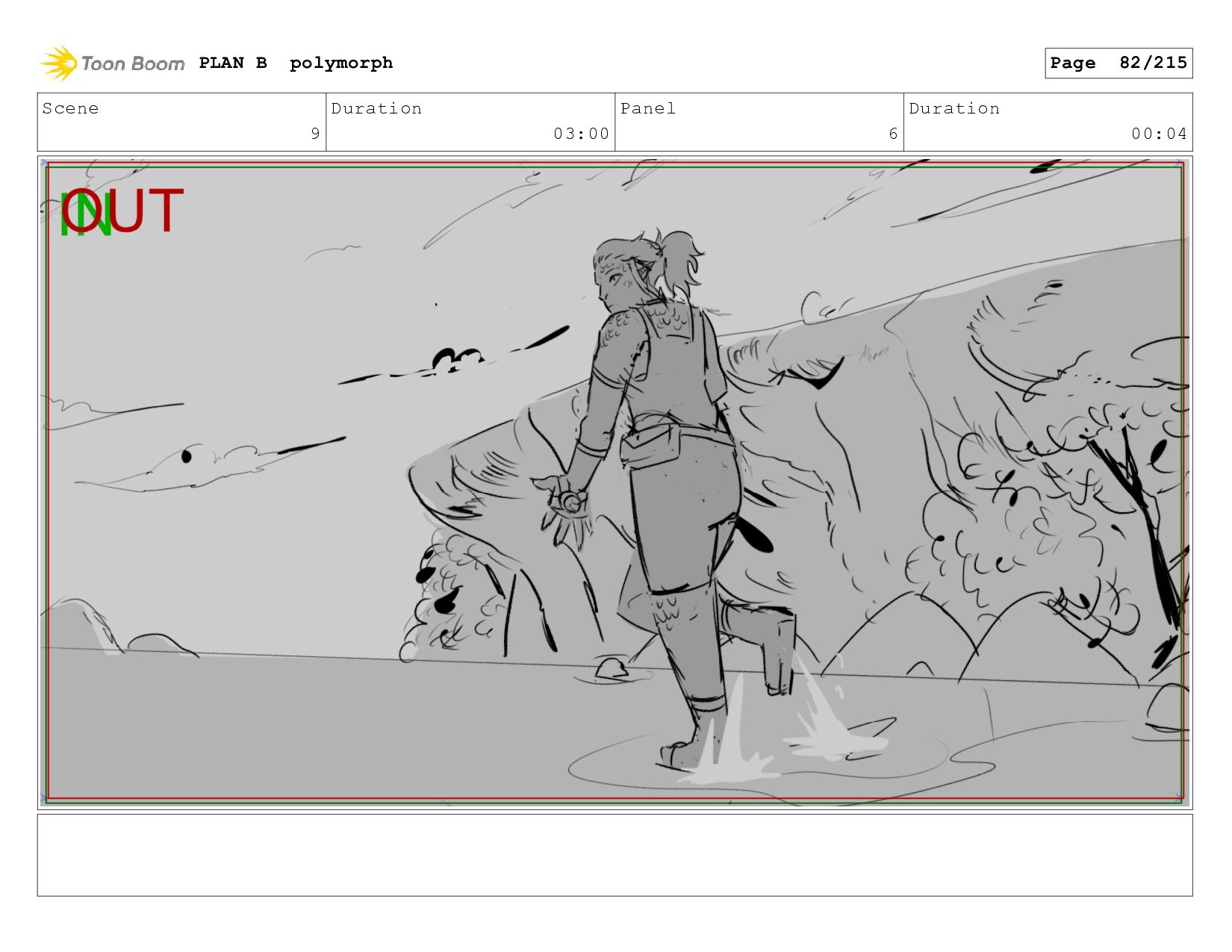1232x952 pixels.
Task: Click the green IN marker on panel
Action: click(x=86, y=215)
